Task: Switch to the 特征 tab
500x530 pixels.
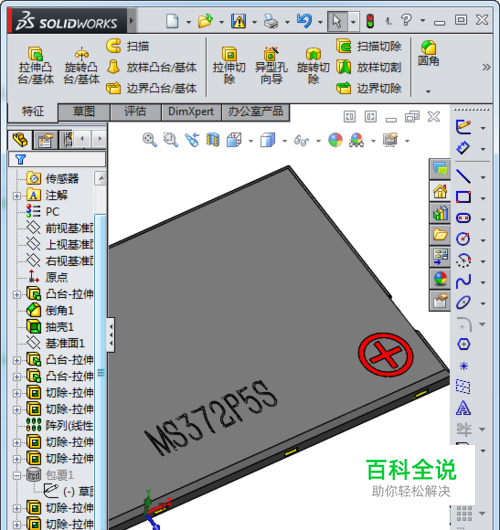Action: click(x=33, y=112)
